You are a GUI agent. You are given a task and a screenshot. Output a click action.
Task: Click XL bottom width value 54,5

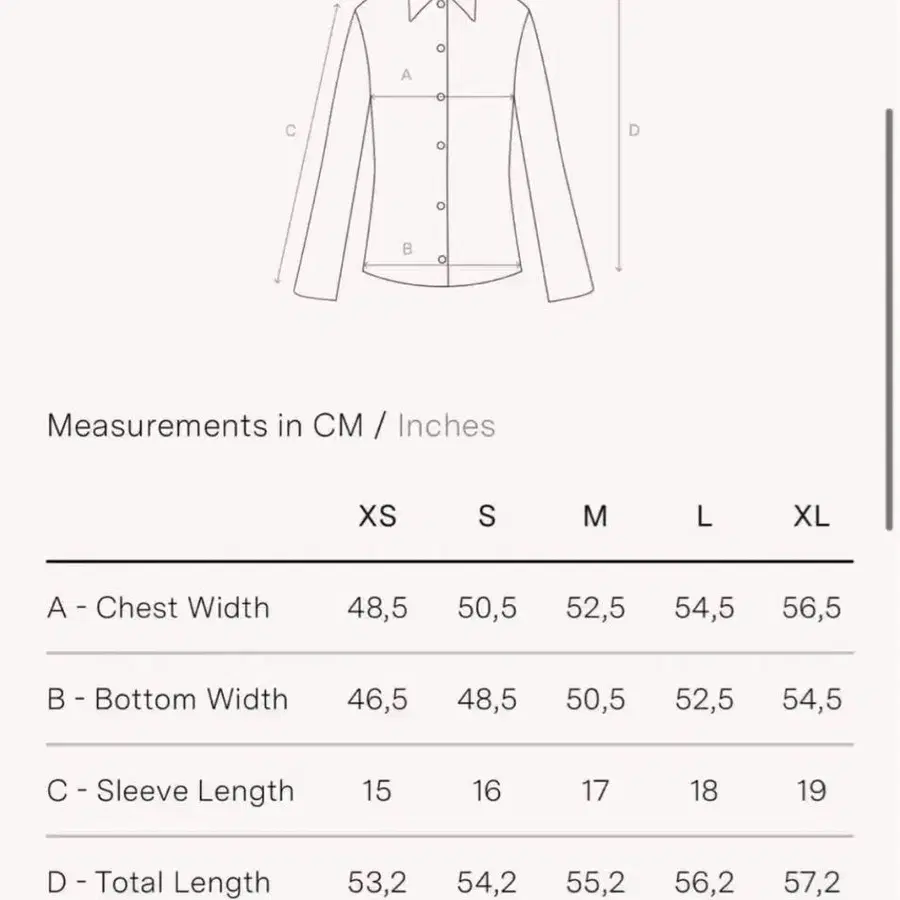click(812, 699)
